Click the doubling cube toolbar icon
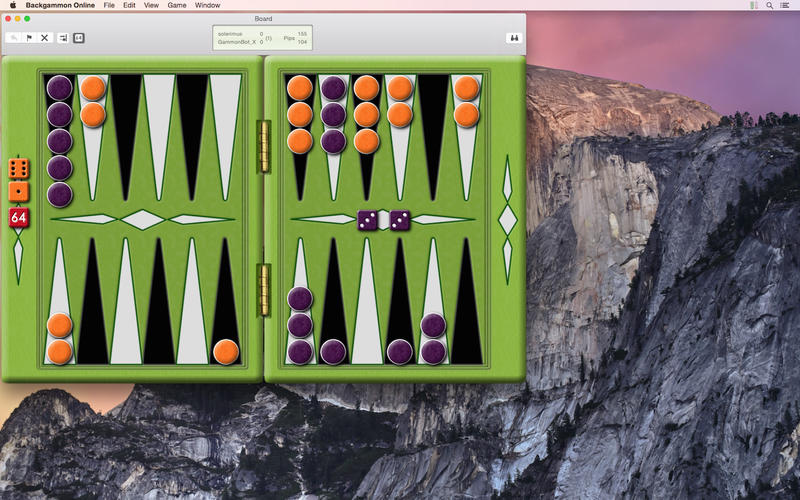Screen dimensions: 800x500 click(x=79, y=38)
